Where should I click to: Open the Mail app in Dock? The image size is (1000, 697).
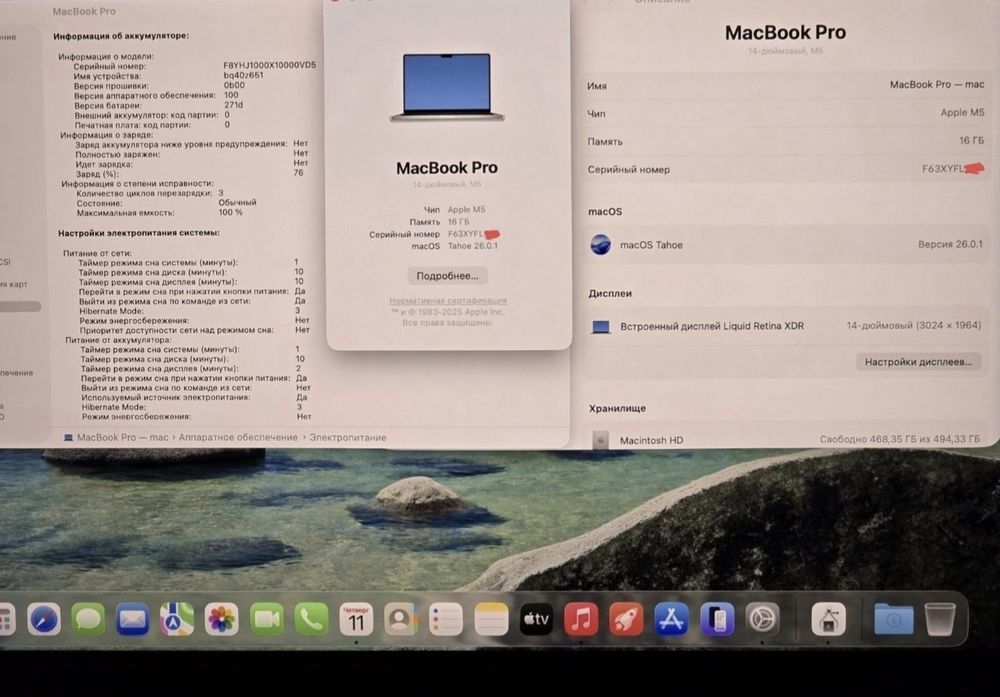click(x=133, y=619)
